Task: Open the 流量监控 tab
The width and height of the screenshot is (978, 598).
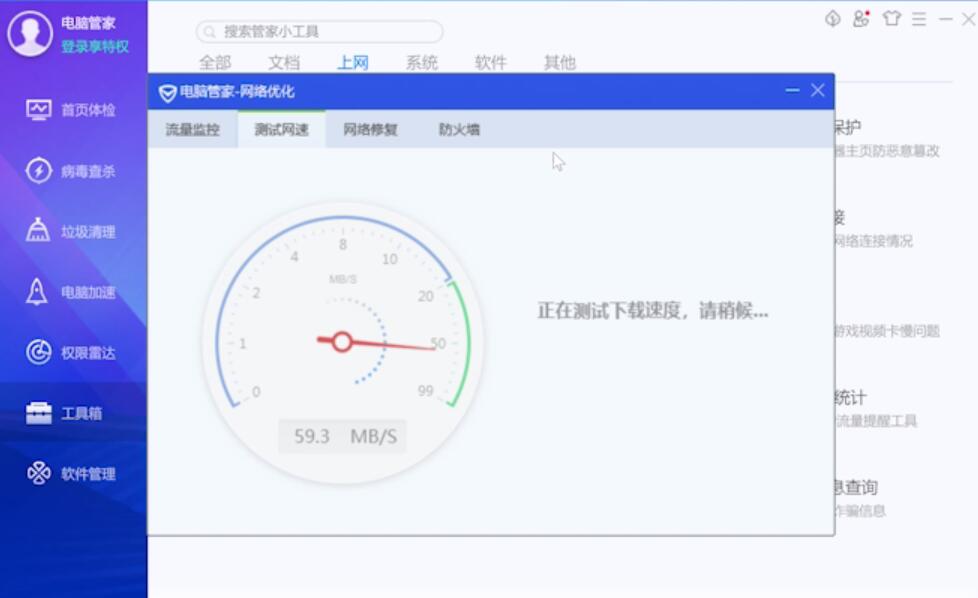Action: coord(193,129)
